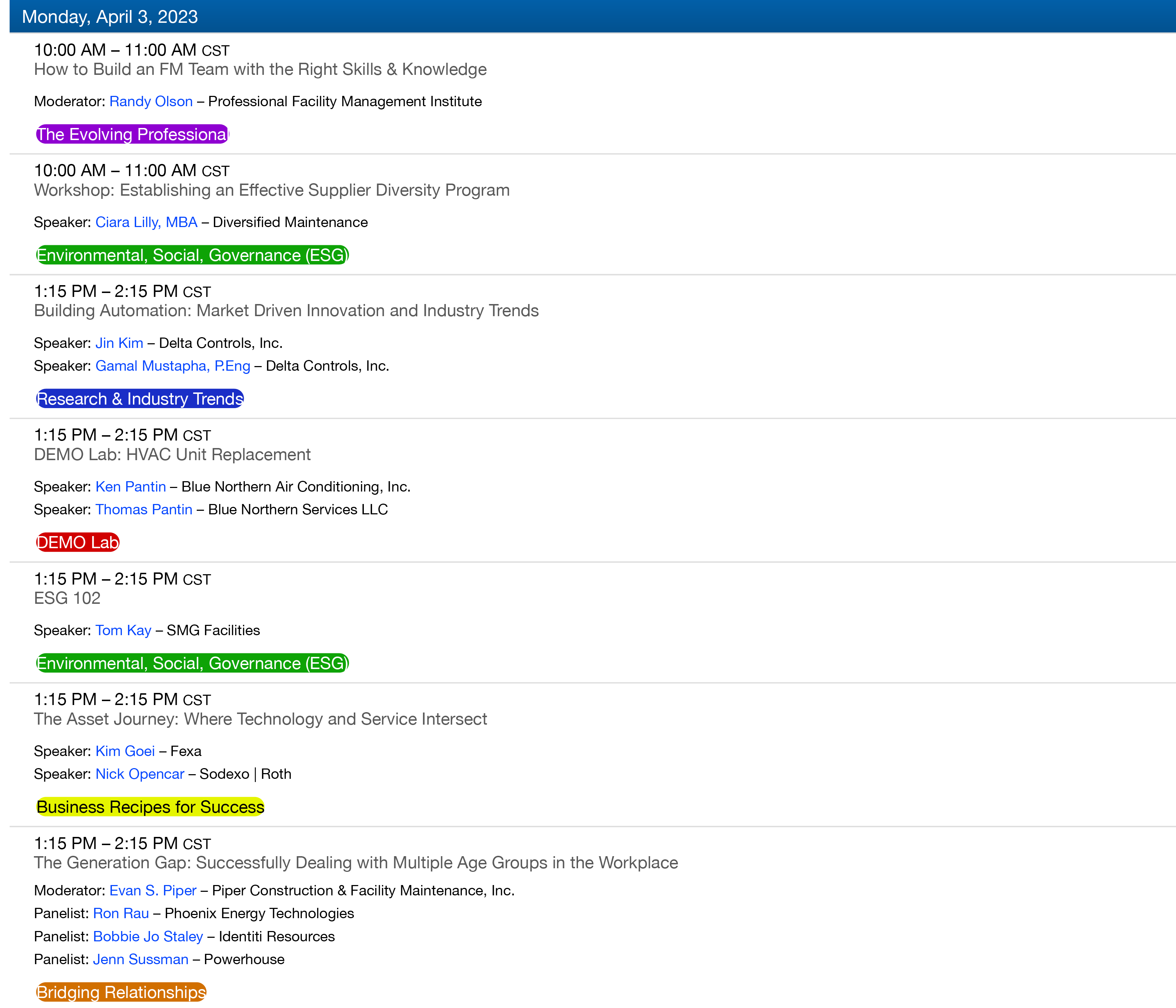The width and height of the screenshot is (1176, 1008).
Task: Open Gamal Mustapha, P.Eng profile link
Action: click(172, 366)
